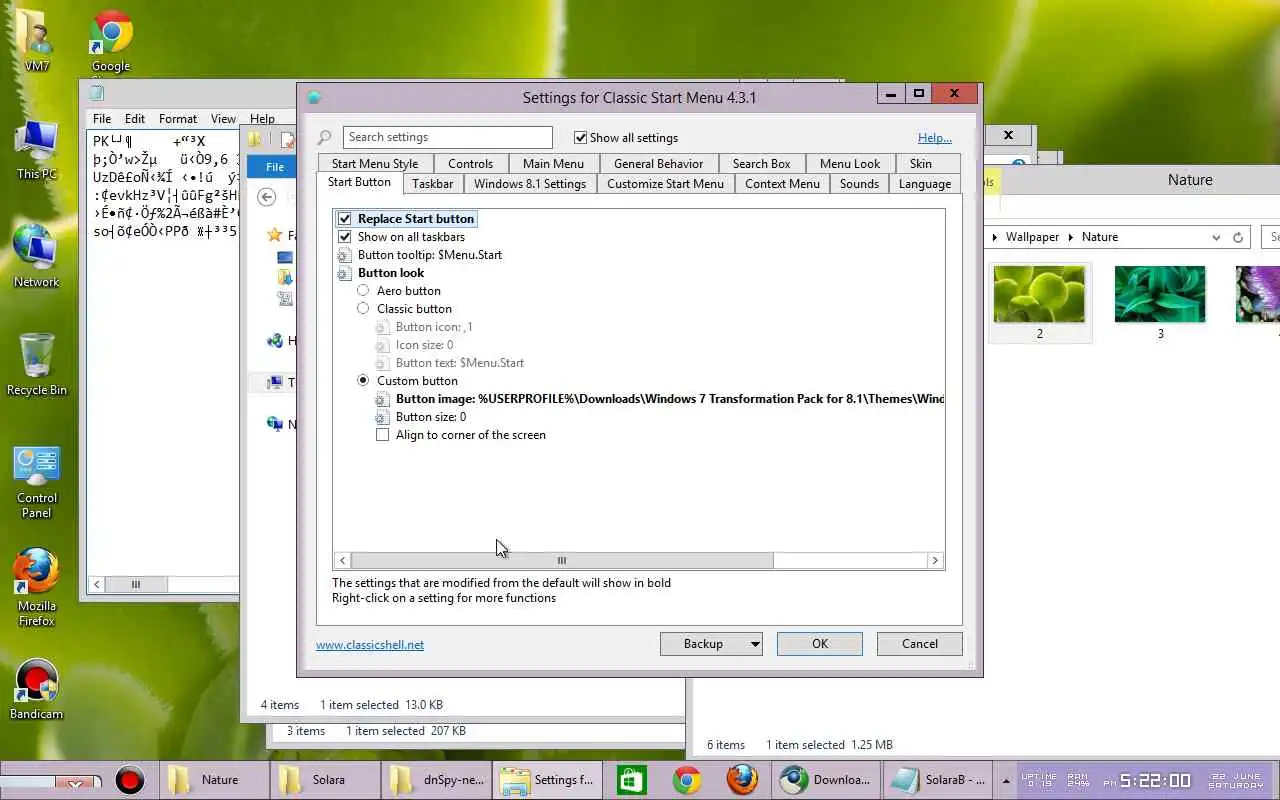Screen dimensions: 1280x800
Task: Open Chrome from the taskbar
Action: click(x=687, y=780)
